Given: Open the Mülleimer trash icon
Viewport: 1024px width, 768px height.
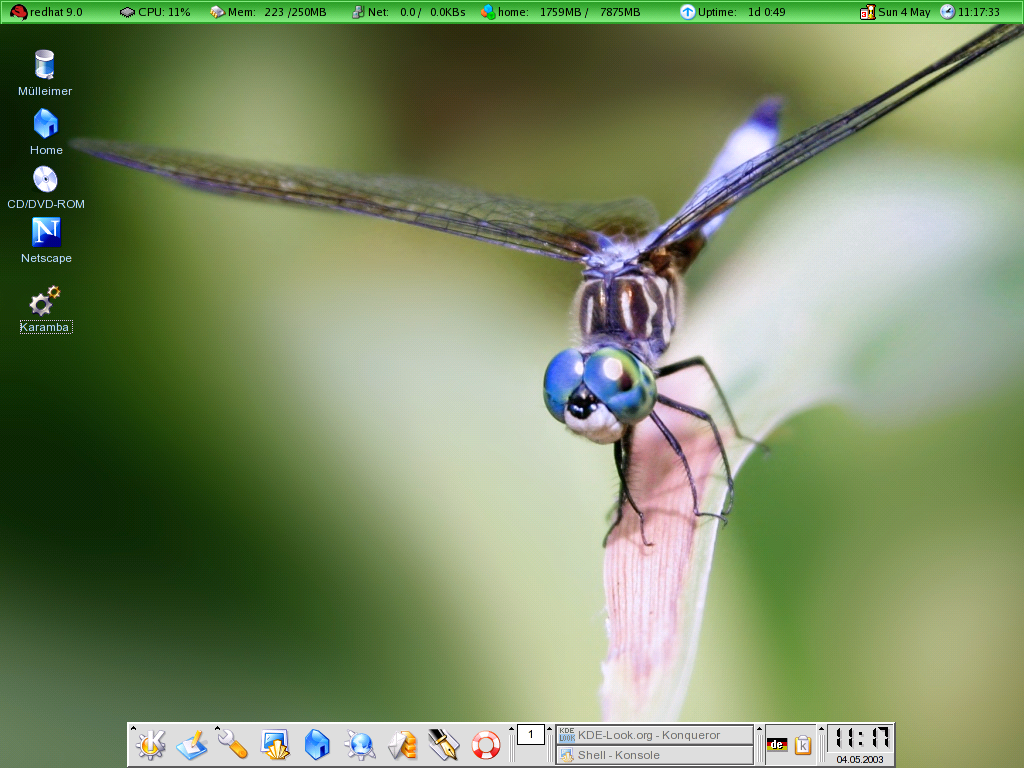Looking at the screenshot, I should coord(44,65).
